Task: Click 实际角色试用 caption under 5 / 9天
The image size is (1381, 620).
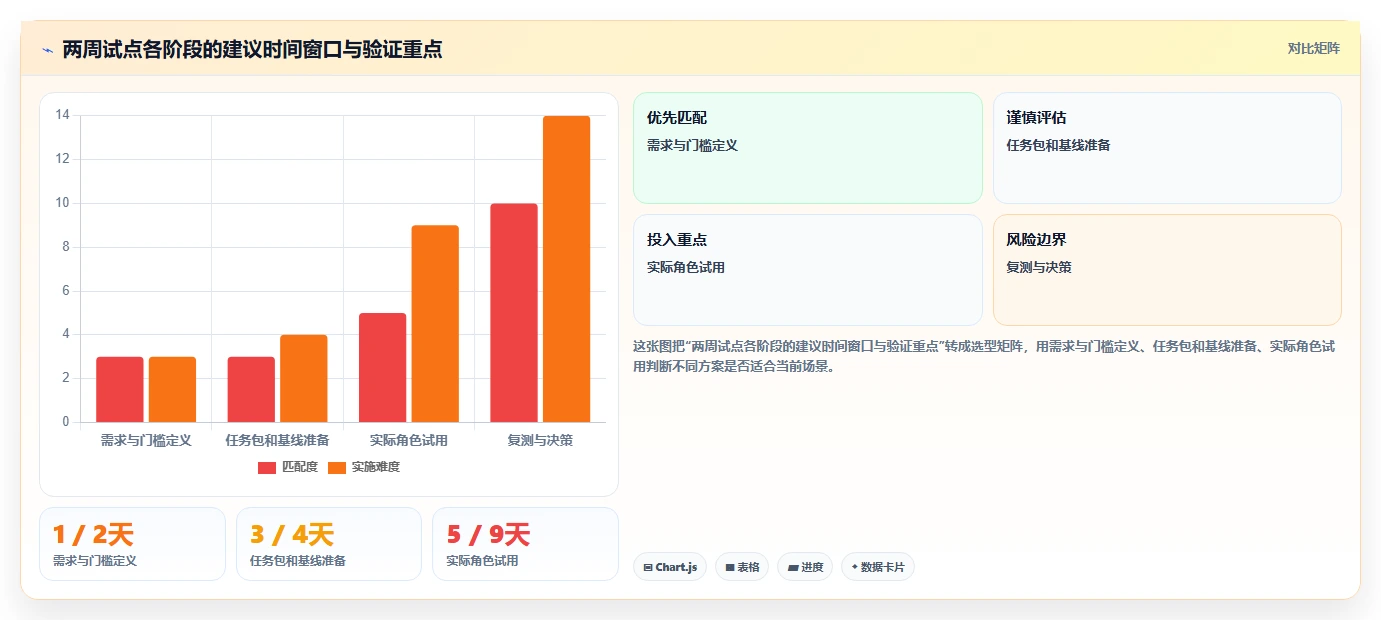Action: 482,561
